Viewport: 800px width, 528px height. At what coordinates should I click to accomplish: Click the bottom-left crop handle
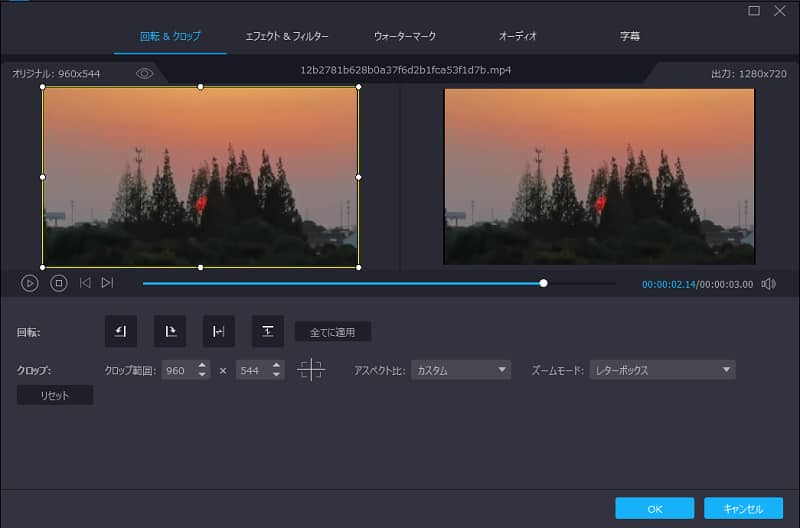point(42,267)
